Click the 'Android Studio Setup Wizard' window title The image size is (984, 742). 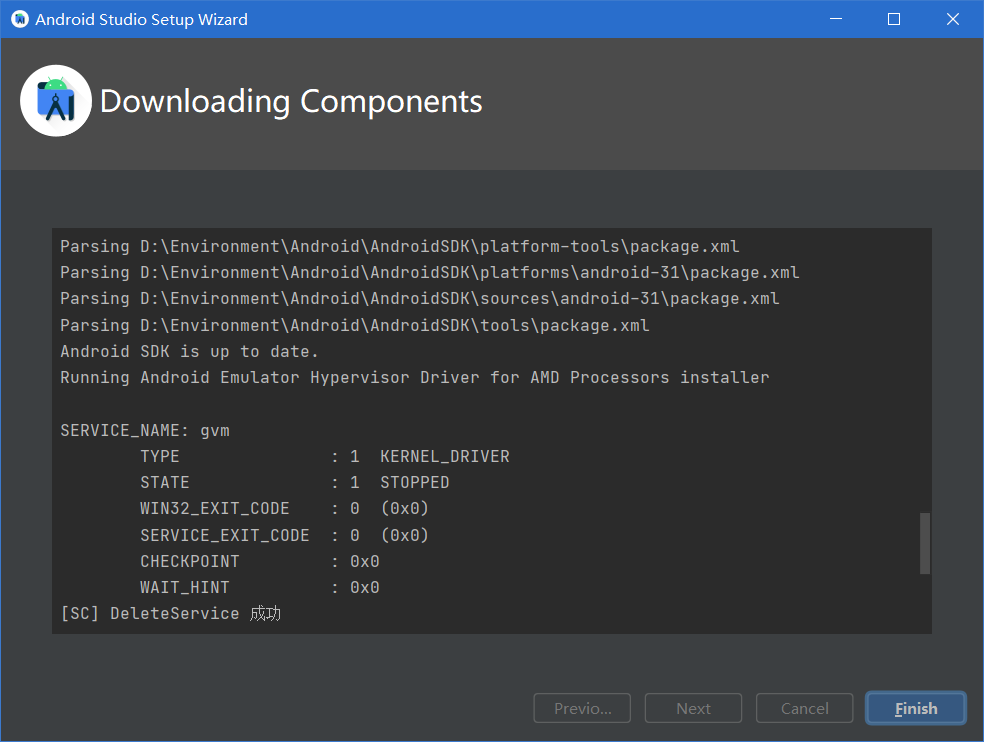coord(141,19)
